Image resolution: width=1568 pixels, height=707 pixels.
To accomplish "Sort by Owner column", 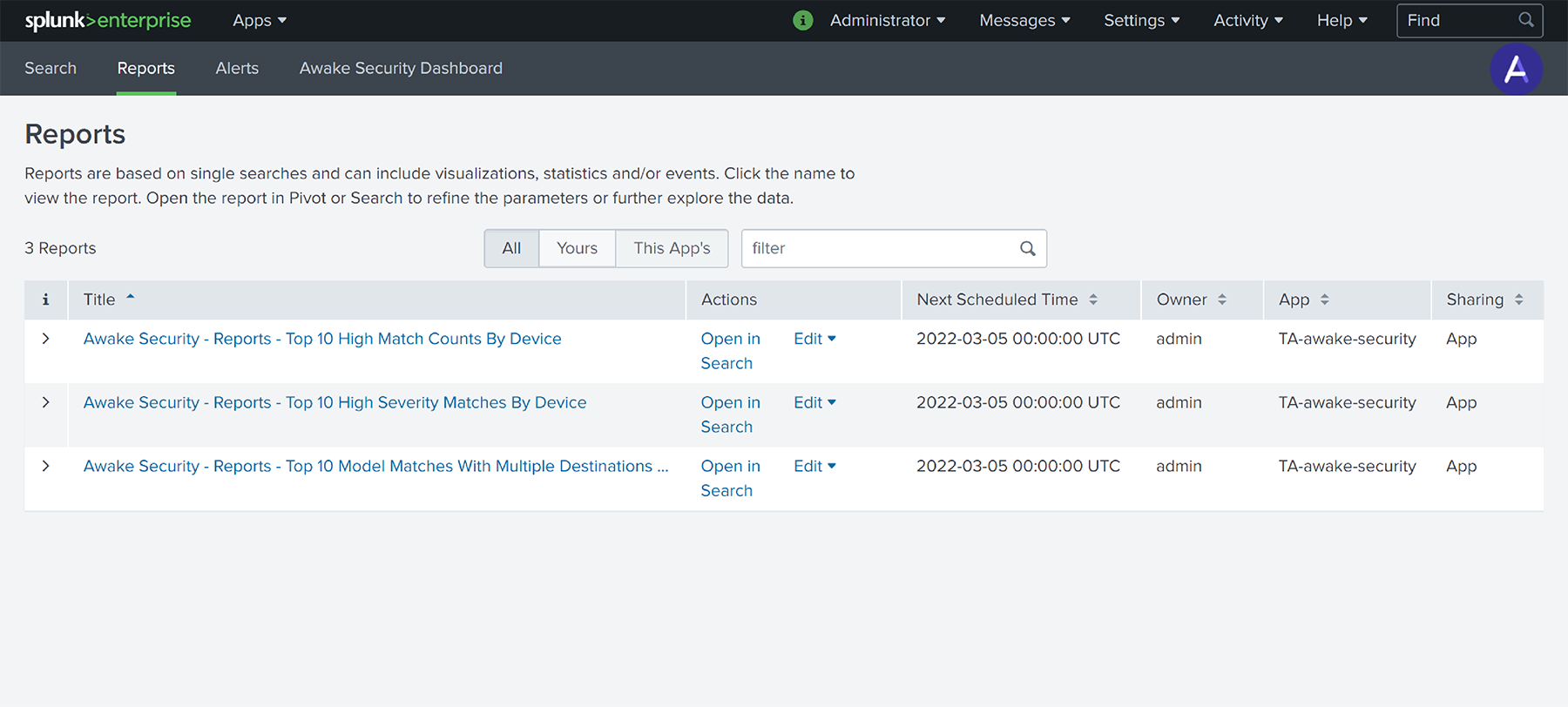I will click(x=1222, y=300).
